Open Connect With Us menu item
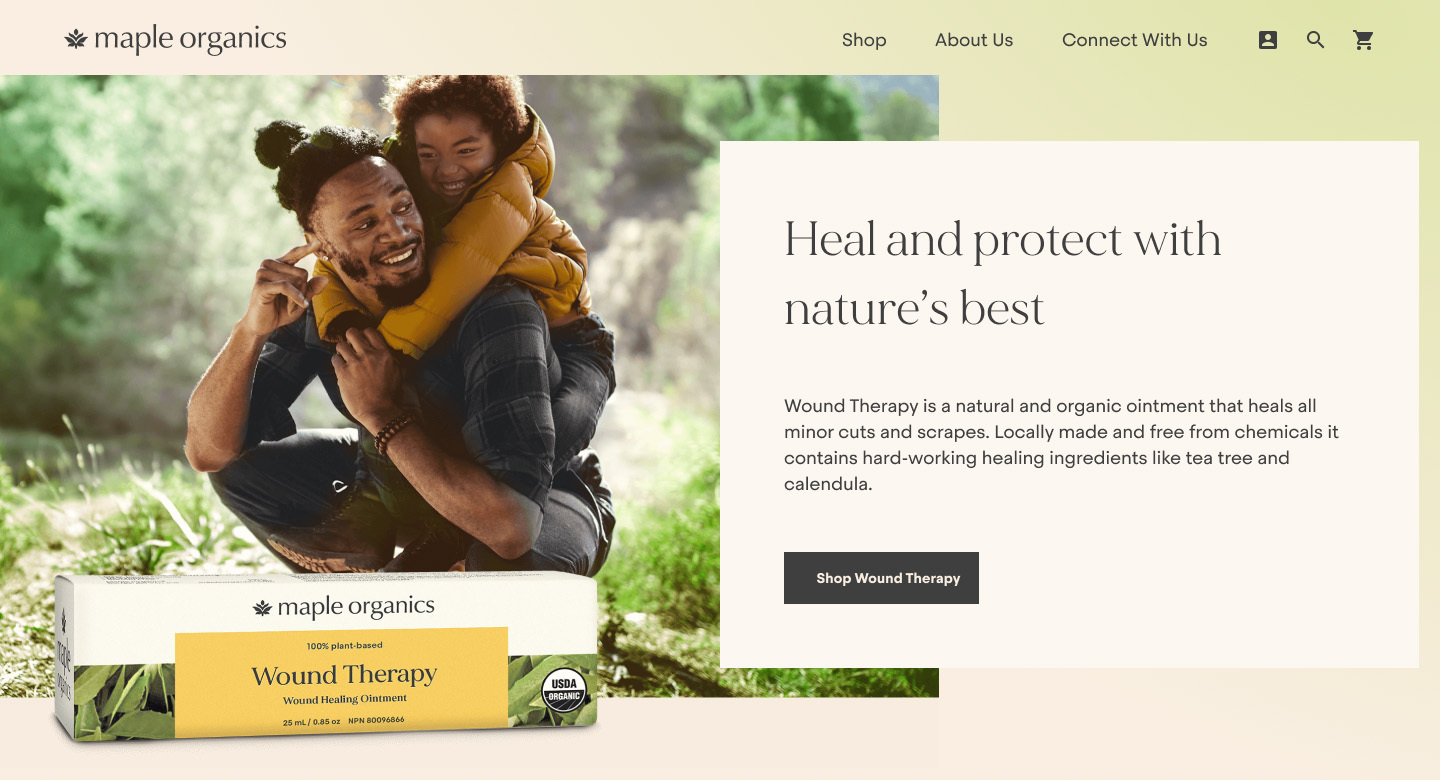 tap(1135, 40)
